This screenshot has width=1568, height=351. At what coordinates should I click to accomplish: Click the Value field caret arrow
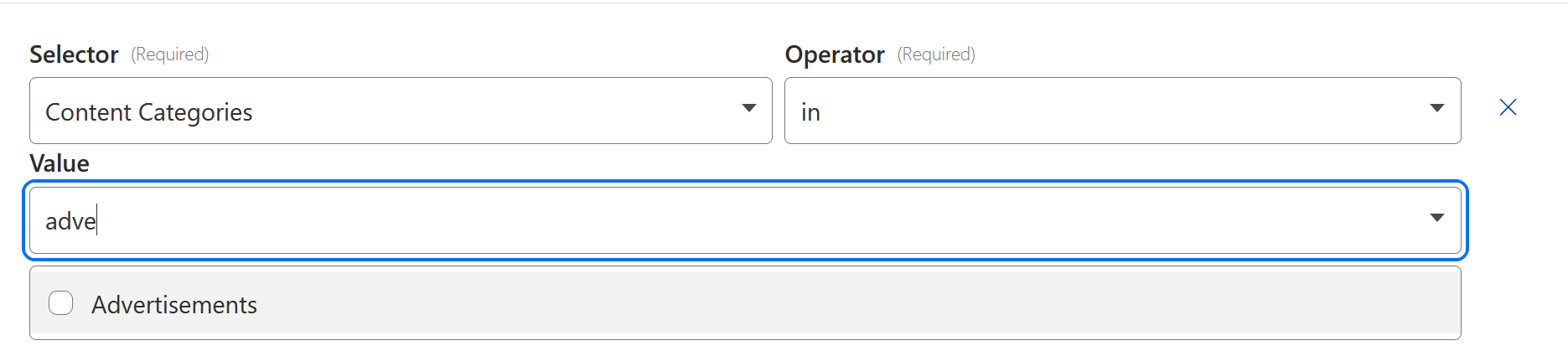pos(1436,218)
